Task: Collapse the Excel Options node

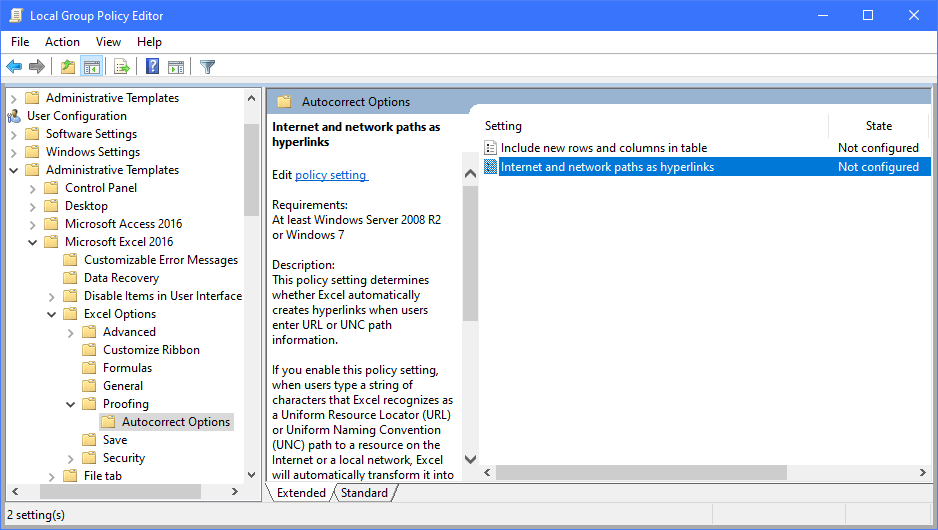Action: pos(52,315)
